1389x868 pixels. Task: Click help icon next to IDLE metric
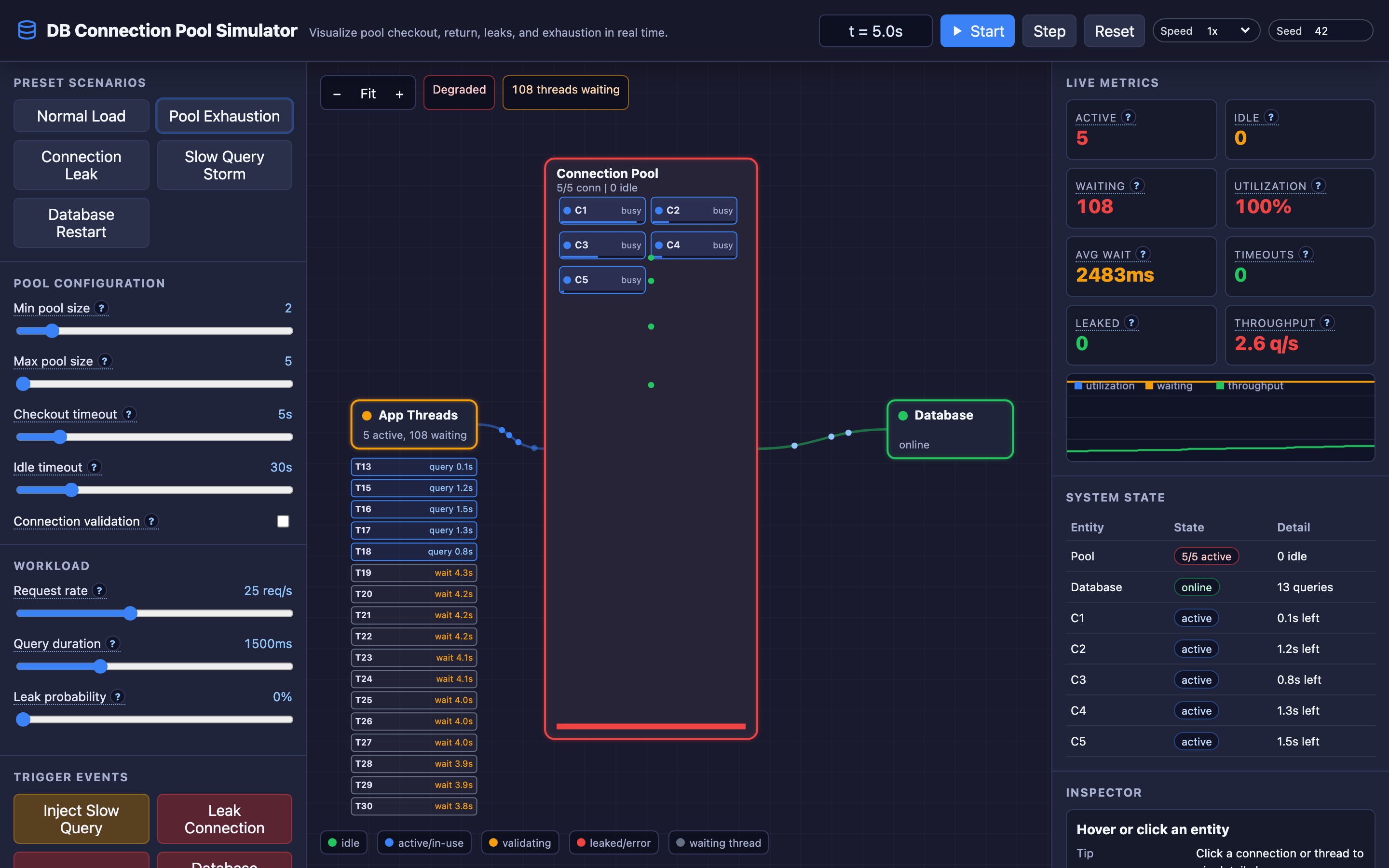coord(1271,117)
